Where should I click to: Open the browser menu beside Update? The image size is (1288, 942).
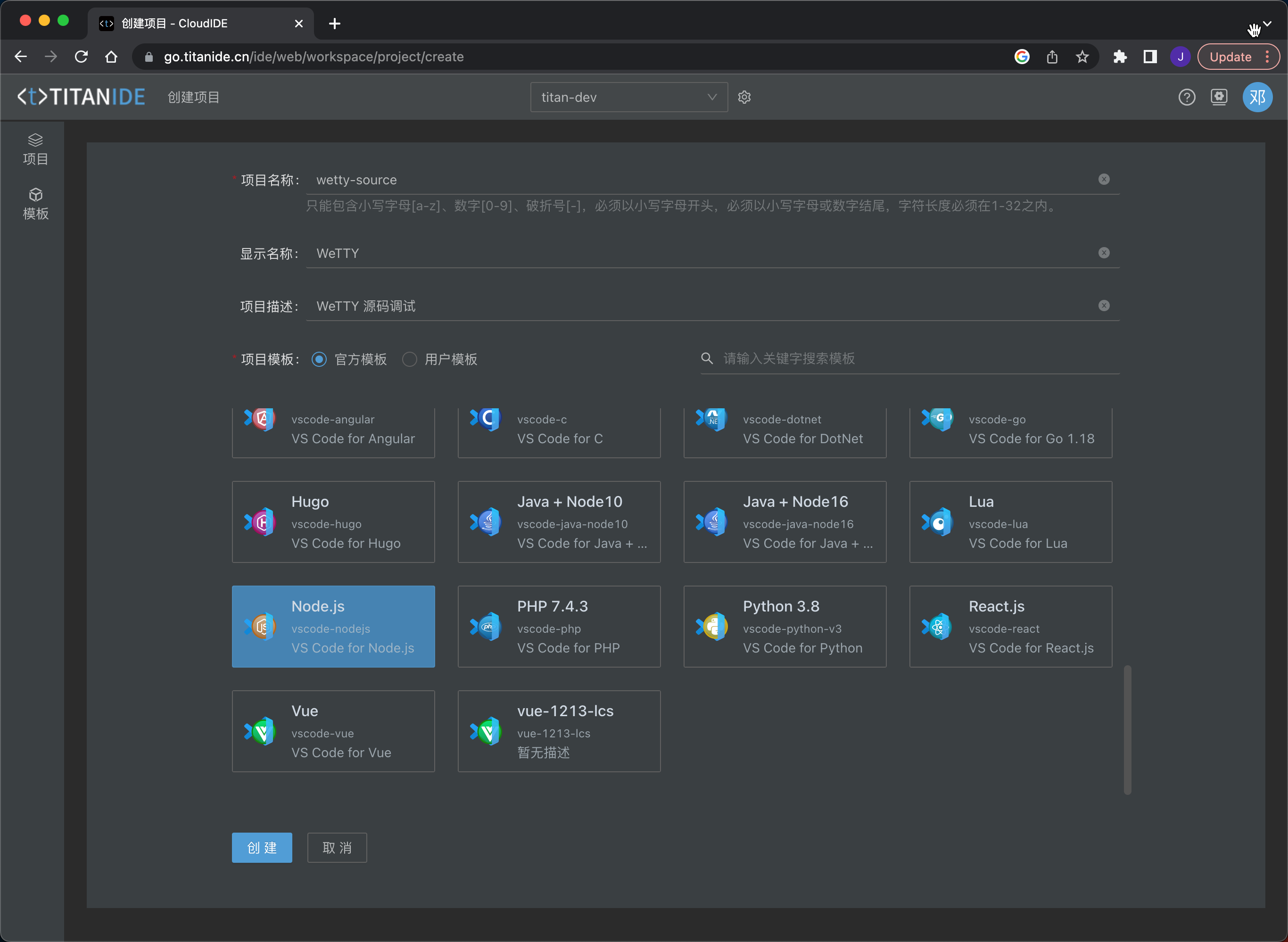1266,57
